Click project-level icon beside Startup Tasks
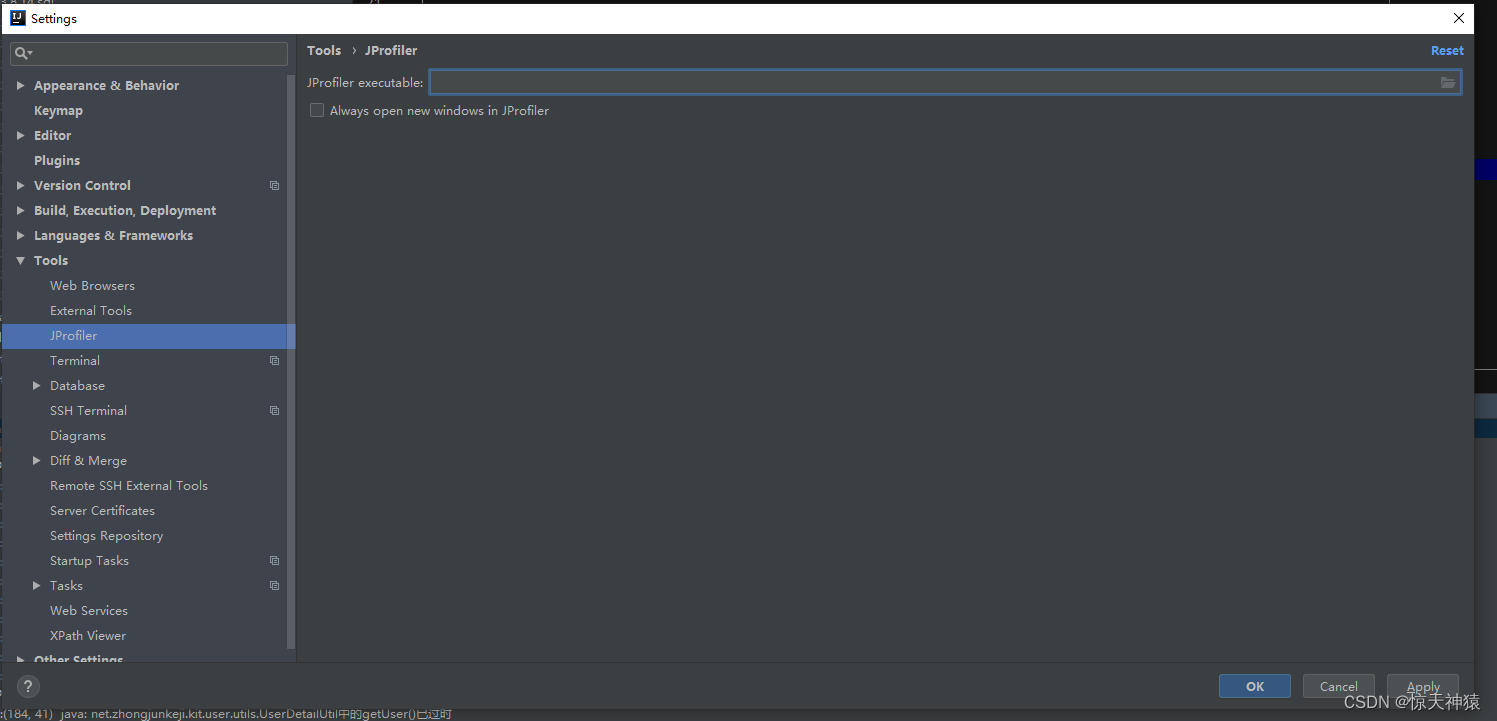This screenshot has width=1497, height=721. pos(274,561)
